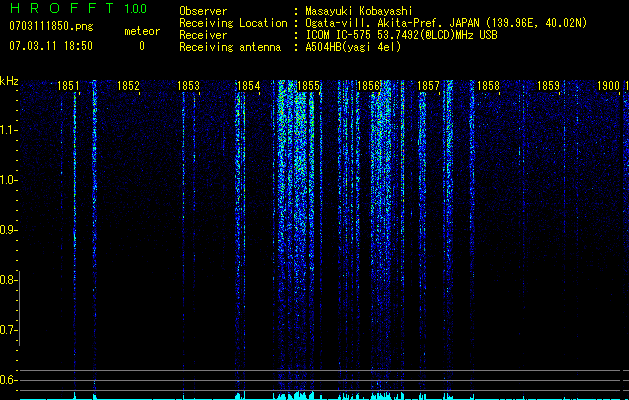Click the Observer field label
The image size is (629, 400).
[203, 11]
